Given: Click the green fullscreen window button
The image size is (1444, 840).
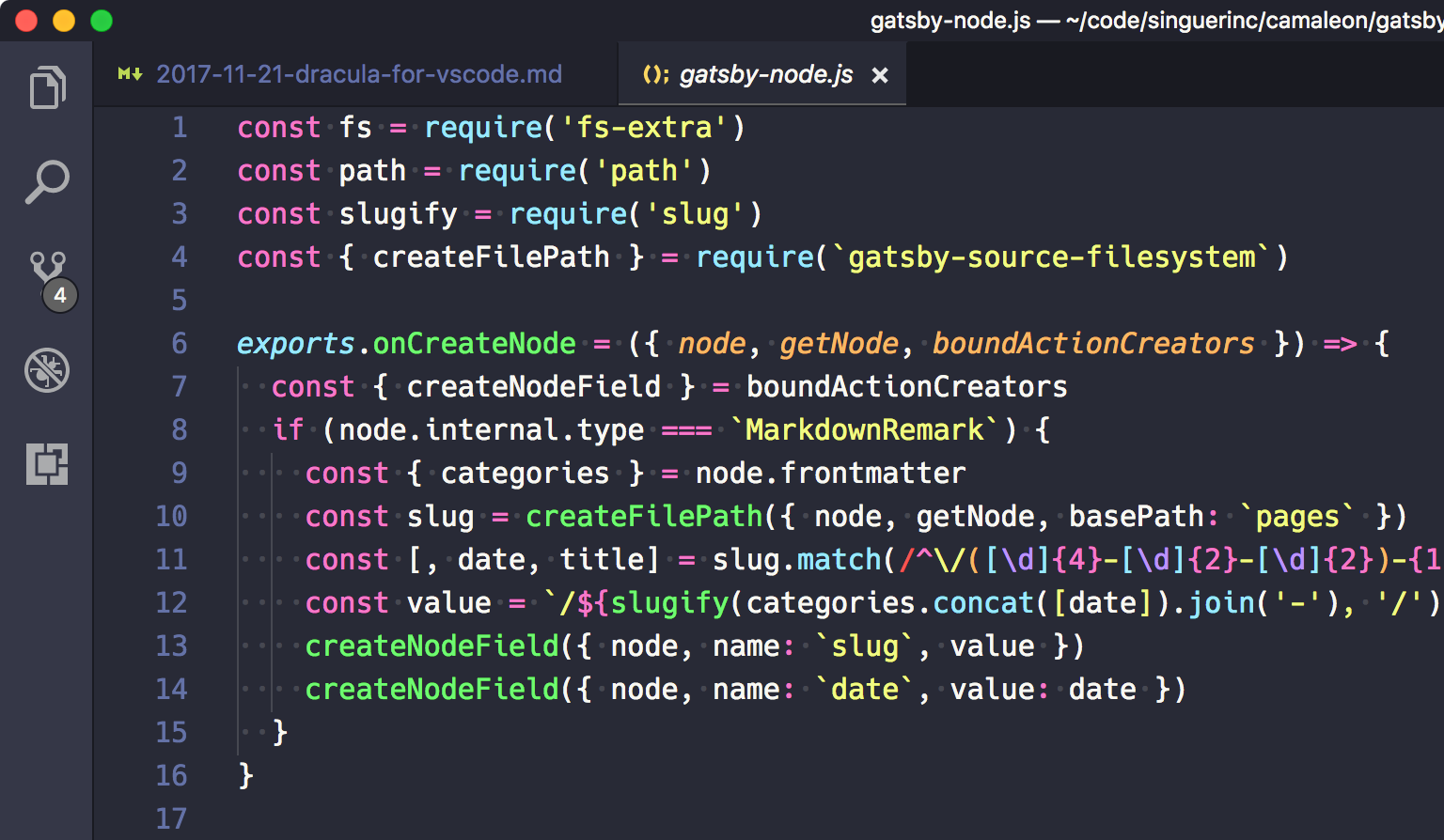Looking at the screenshot, I should point(102,21).
